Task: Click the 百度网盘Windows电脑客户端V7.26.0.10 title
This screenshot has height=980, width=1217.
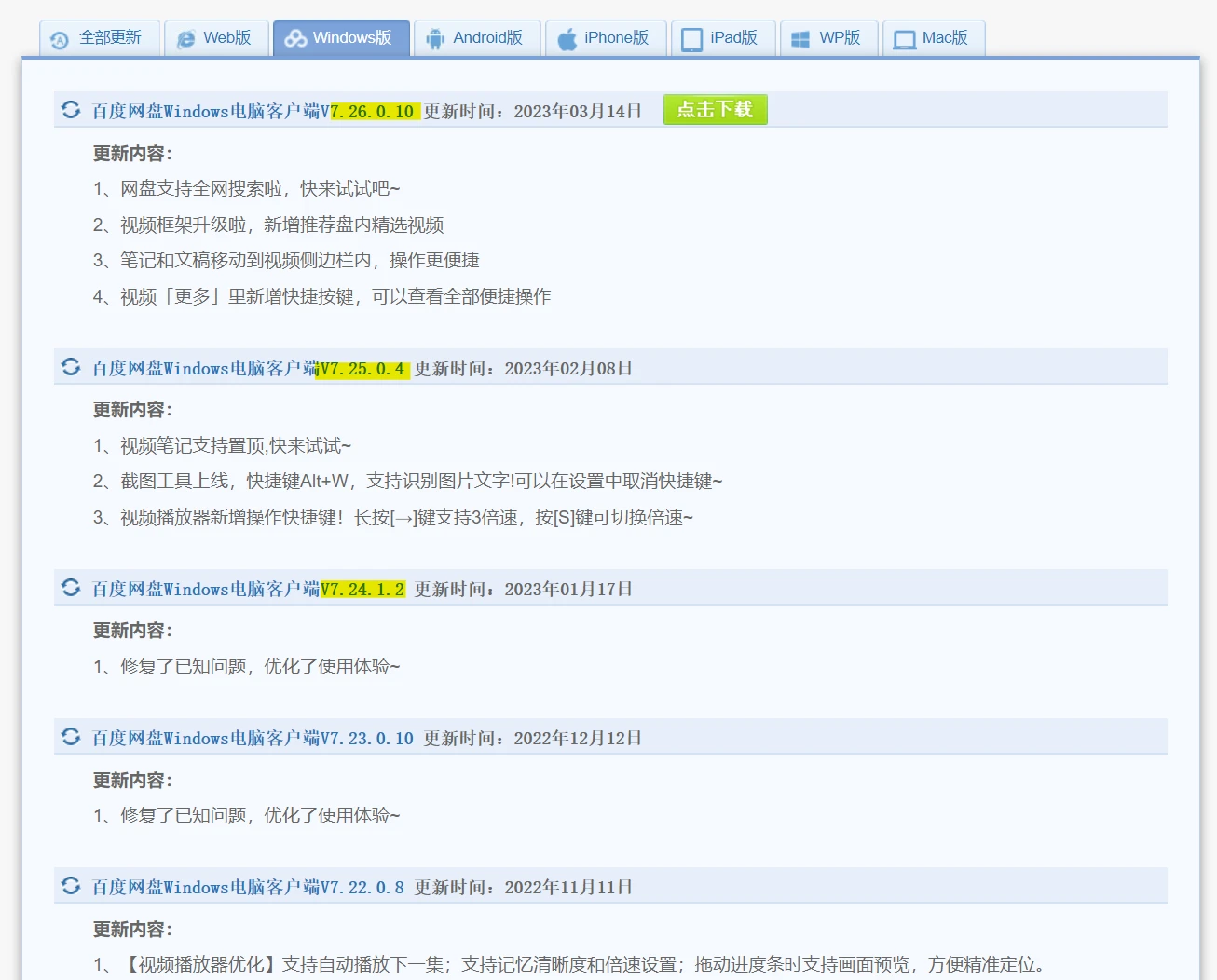Action: coord(253,112)
